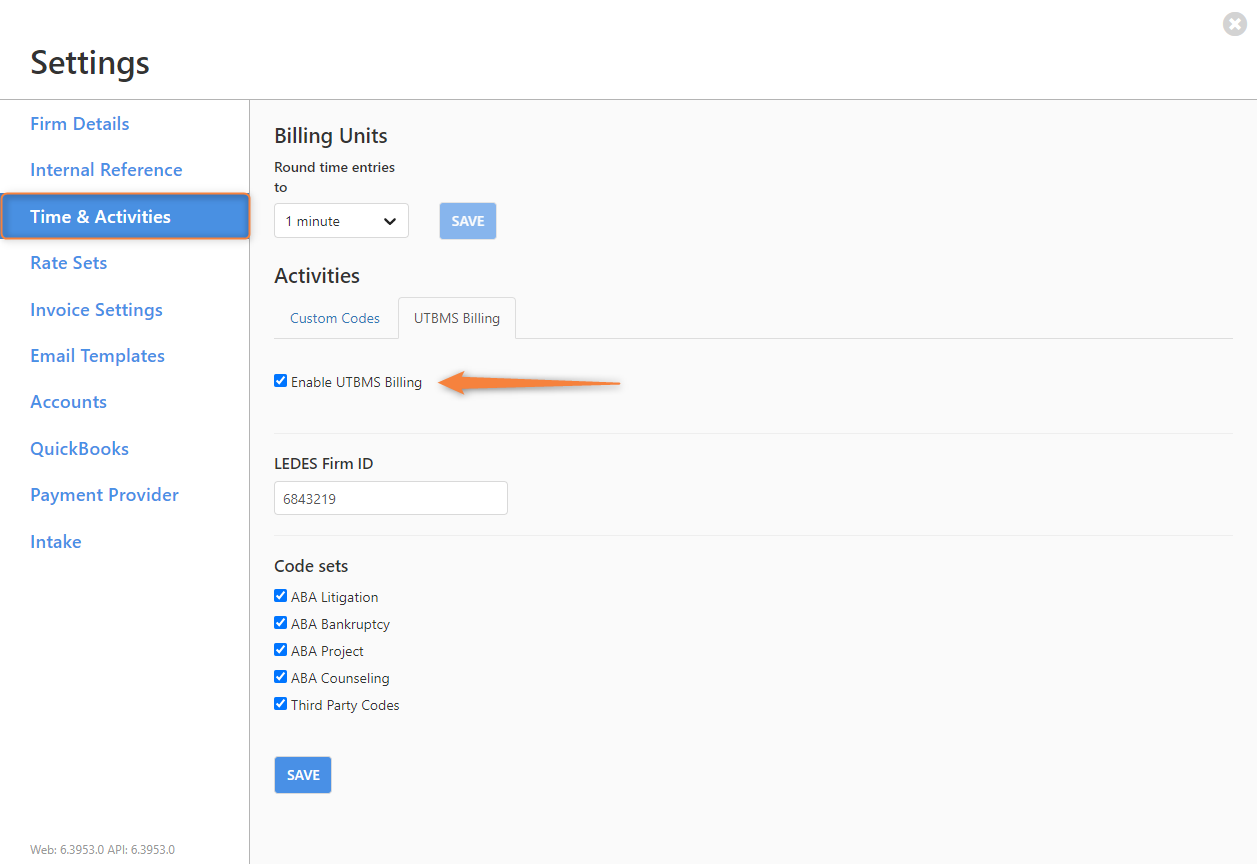1257x864 pixels.
Task: Open Email Templates settings
Action: click(97, 355)
